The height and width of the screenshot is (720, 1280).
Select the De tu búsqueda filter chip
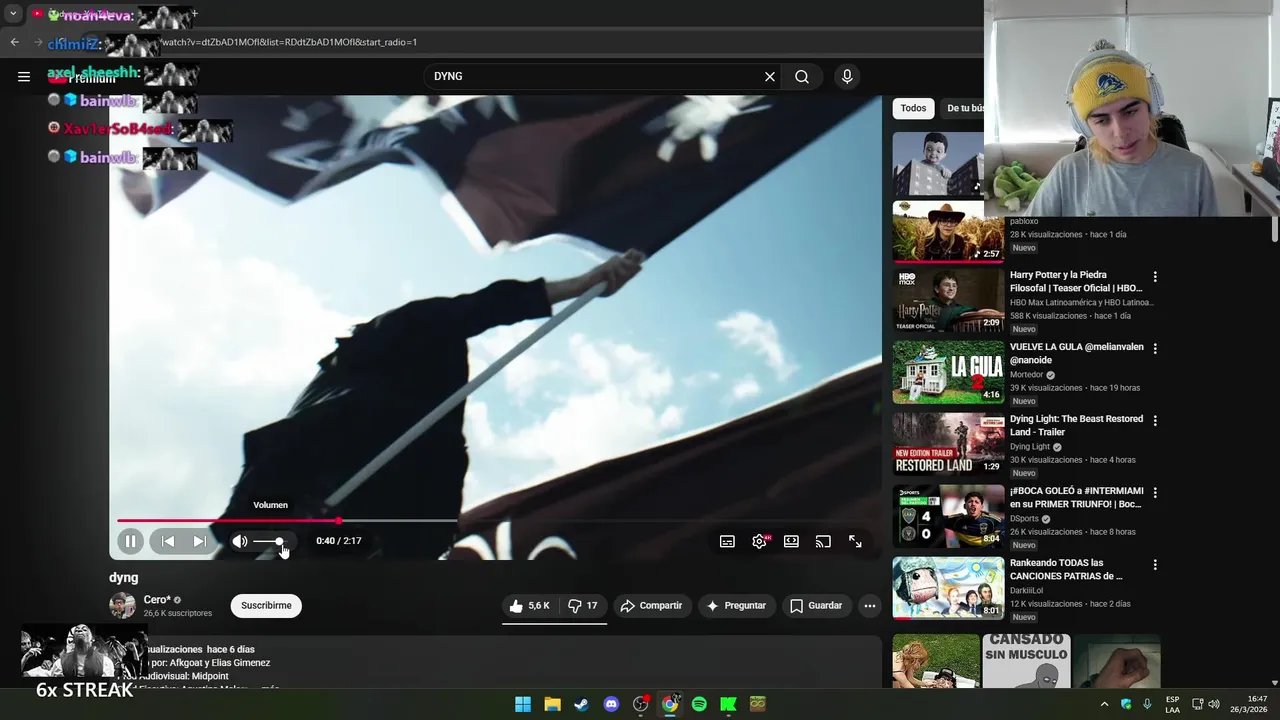click(x=964, y=108)
